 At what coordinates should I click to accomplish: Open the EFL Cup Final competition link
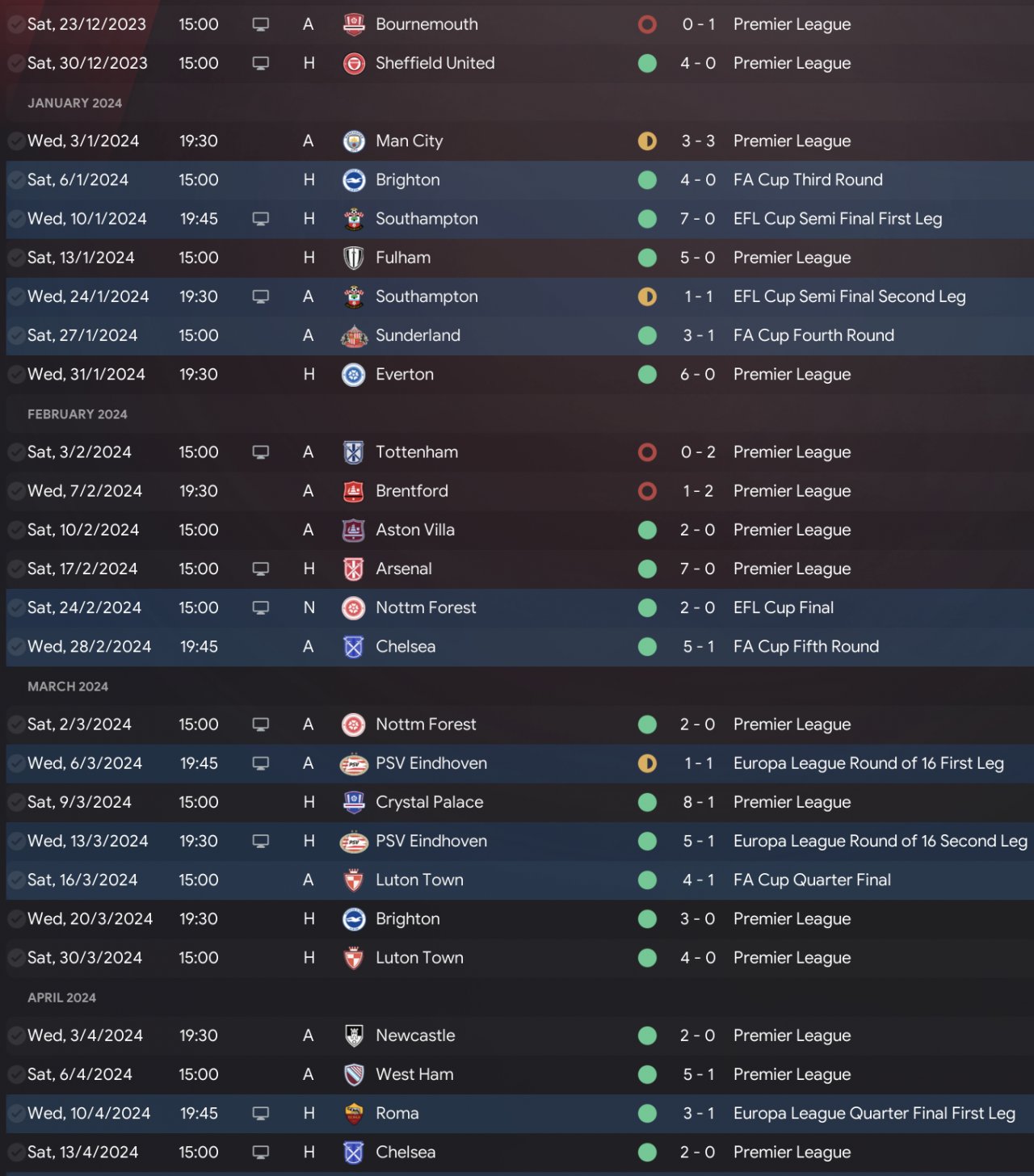tap(783, 607)
